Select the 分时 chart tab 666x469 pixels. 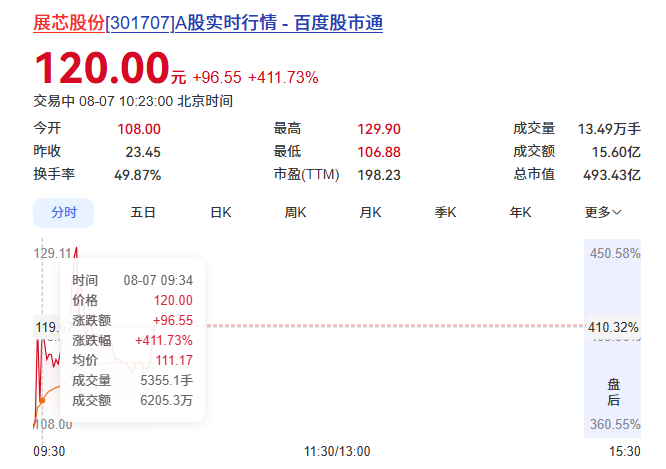point(64,212)
